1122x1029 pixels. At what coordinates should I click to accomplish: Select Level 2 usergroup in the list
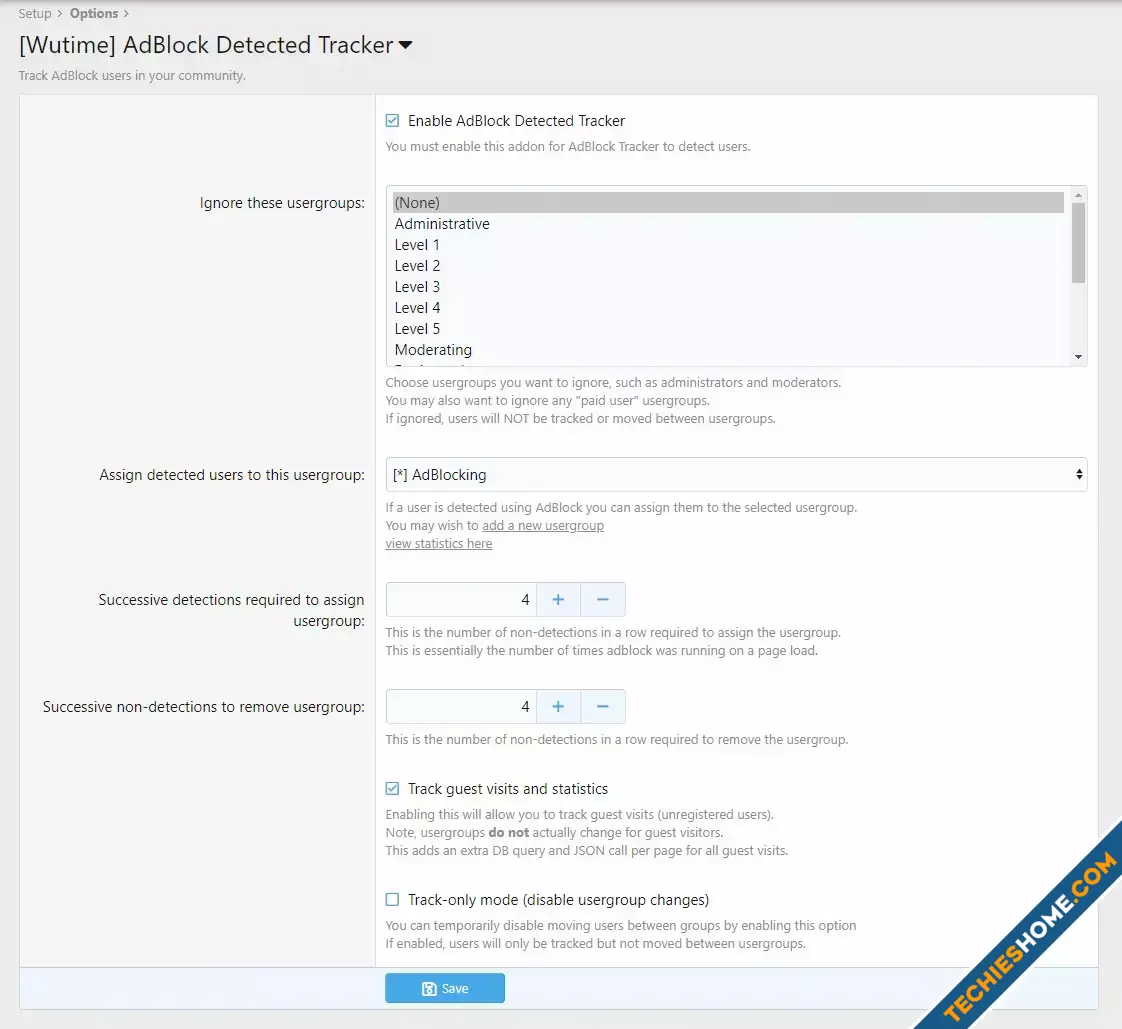728,265
